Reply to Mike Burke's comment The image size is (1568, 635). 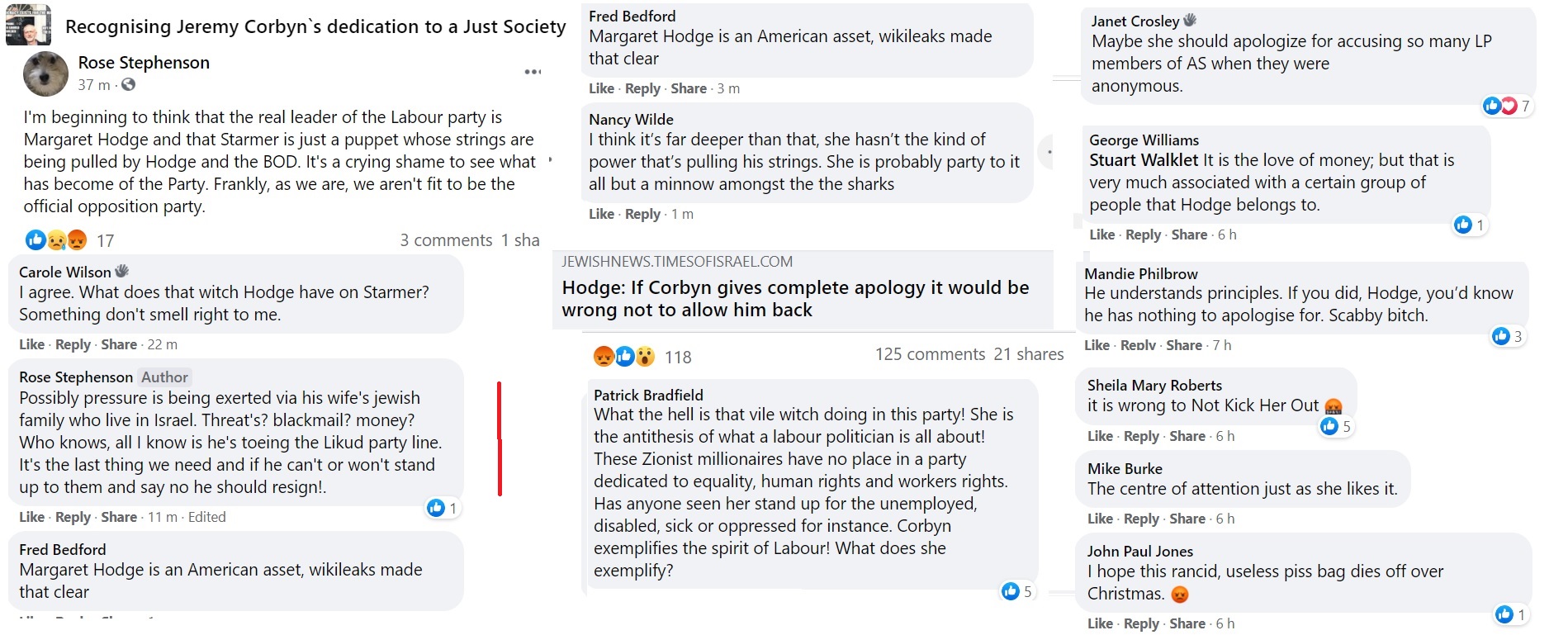pos(1141,519)
